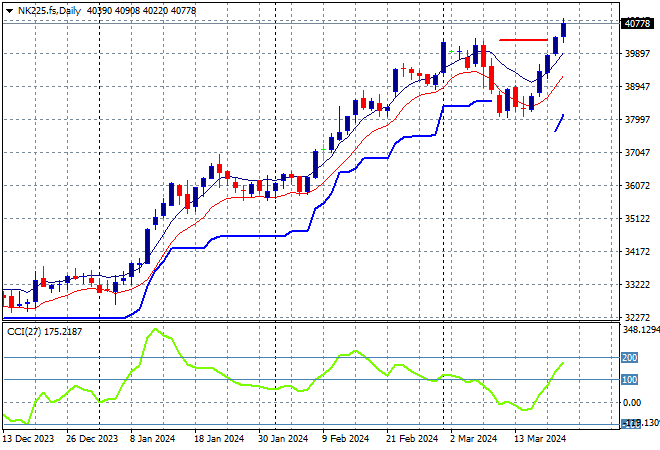
Task: Click the 37047 price axis label
Action: tap(636, 153)
